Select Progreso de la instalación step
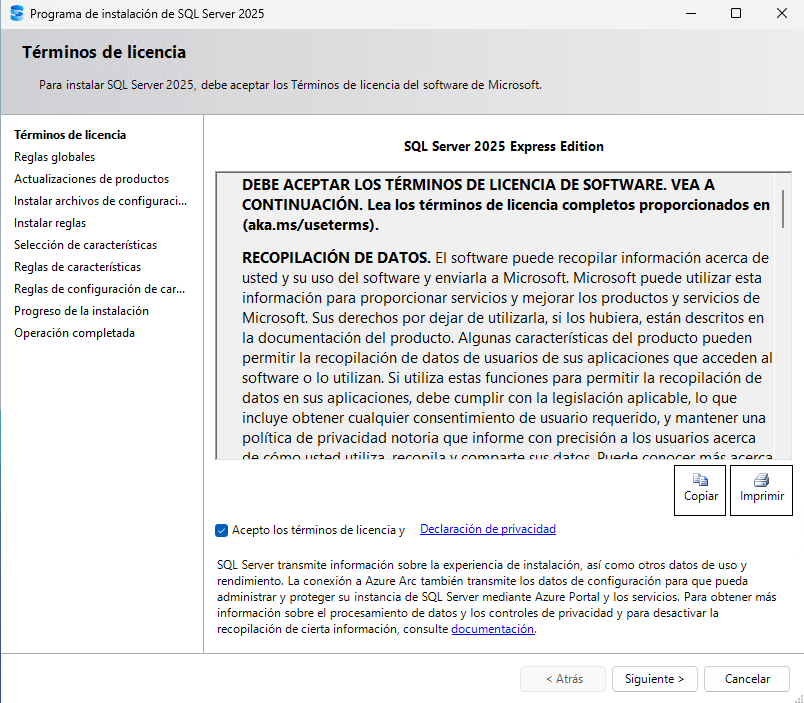The image size is (804, 703). pos(82,311)
